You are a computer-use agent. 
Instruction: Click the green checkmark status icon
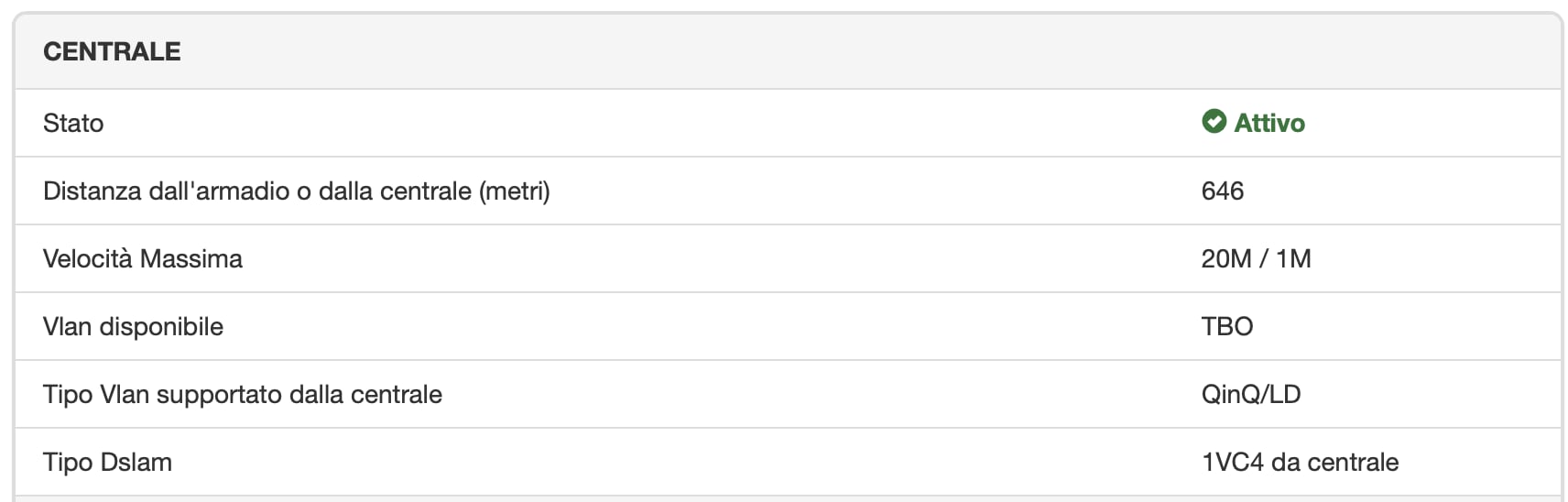pyautogui.click(x=1214, y=122)
